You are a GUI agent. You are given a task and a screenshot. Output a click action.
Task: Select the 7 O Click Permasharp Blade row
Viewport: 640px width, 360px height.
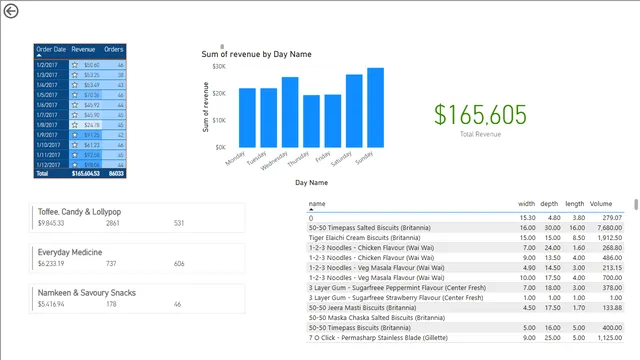pos(465,338)
